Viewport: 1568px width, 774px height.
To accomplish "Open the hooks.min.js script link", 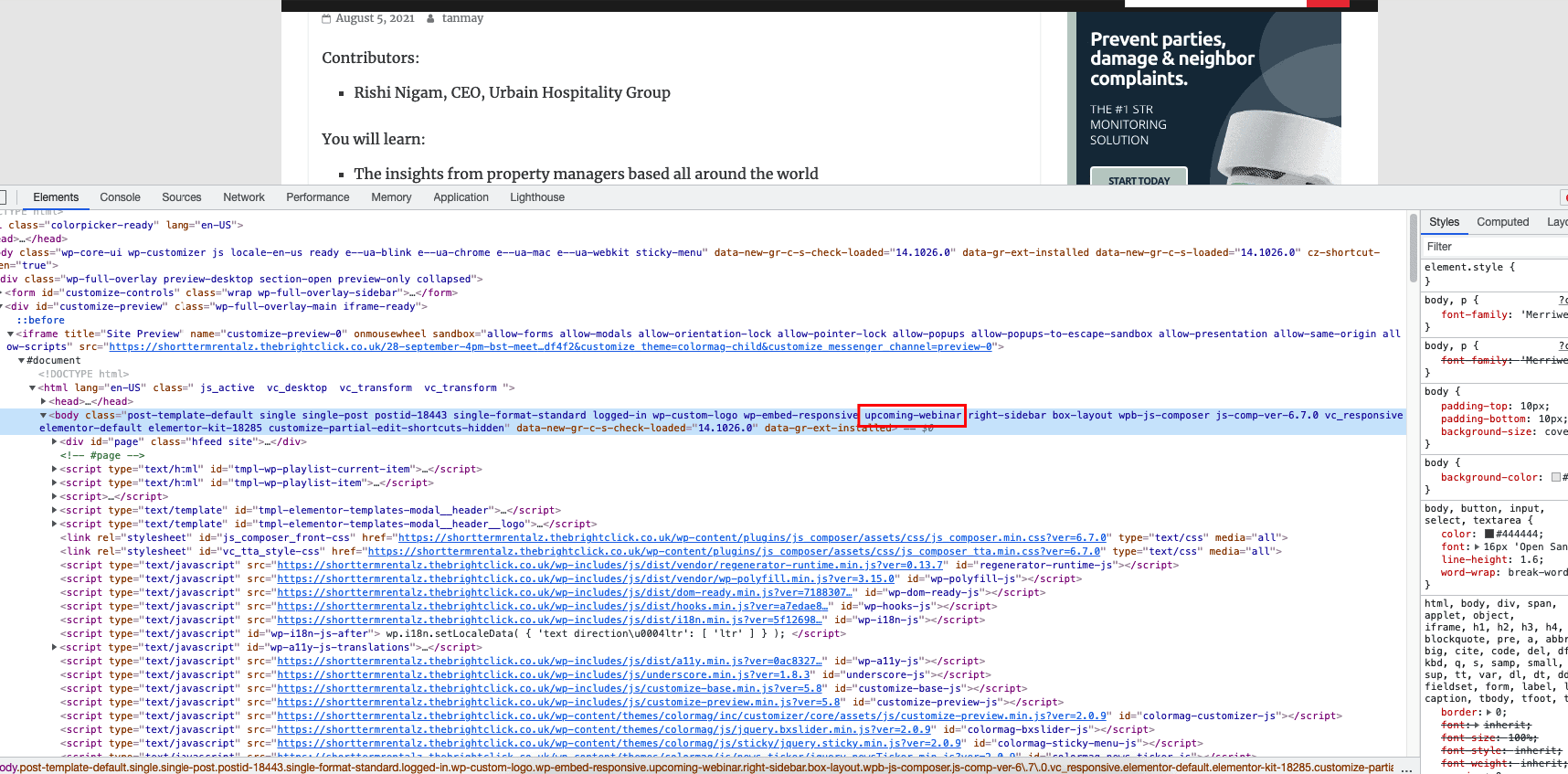I will point(553,607).
